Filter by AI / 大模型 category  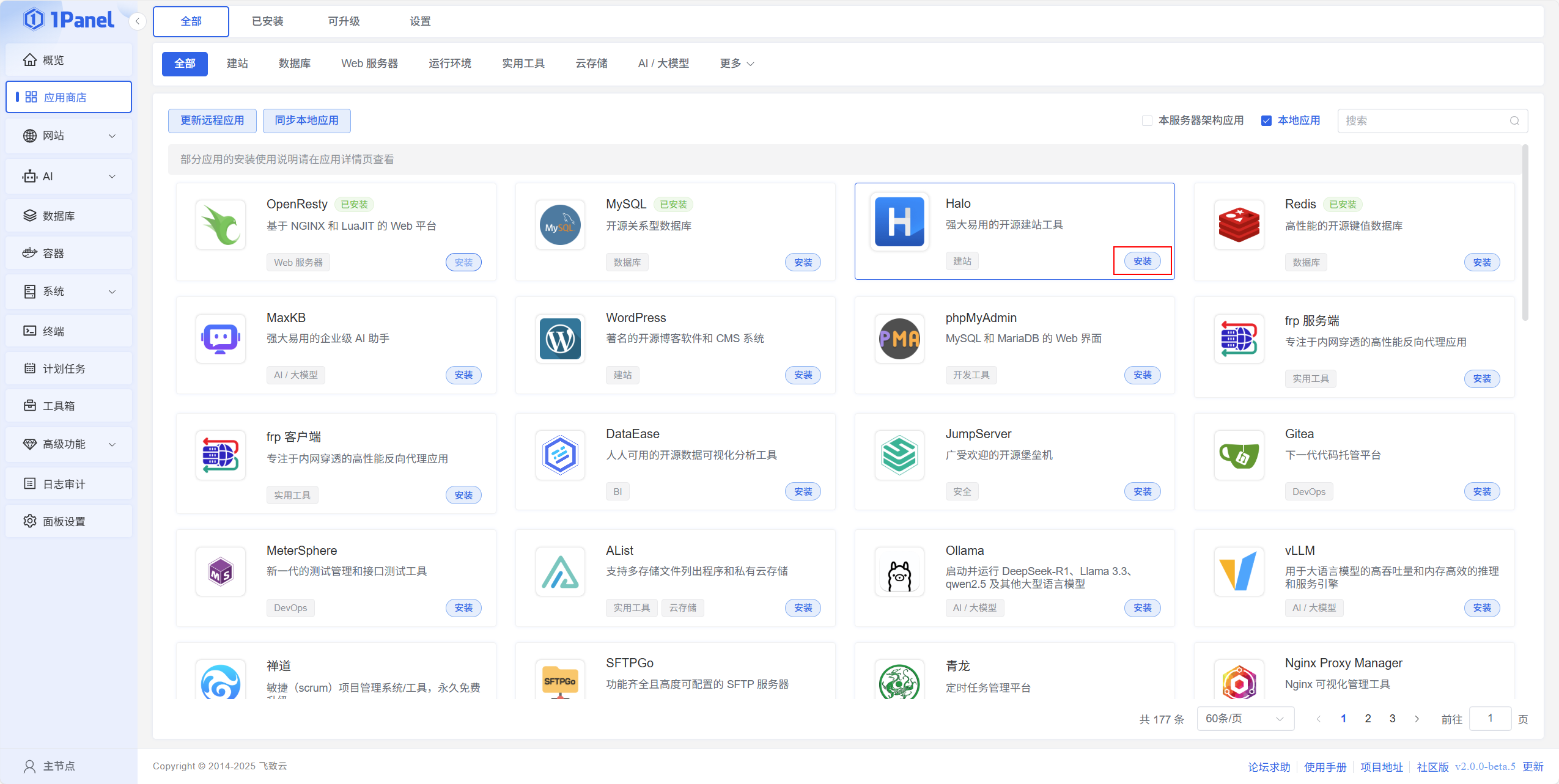pyautogui.click(x=663, y=64)
